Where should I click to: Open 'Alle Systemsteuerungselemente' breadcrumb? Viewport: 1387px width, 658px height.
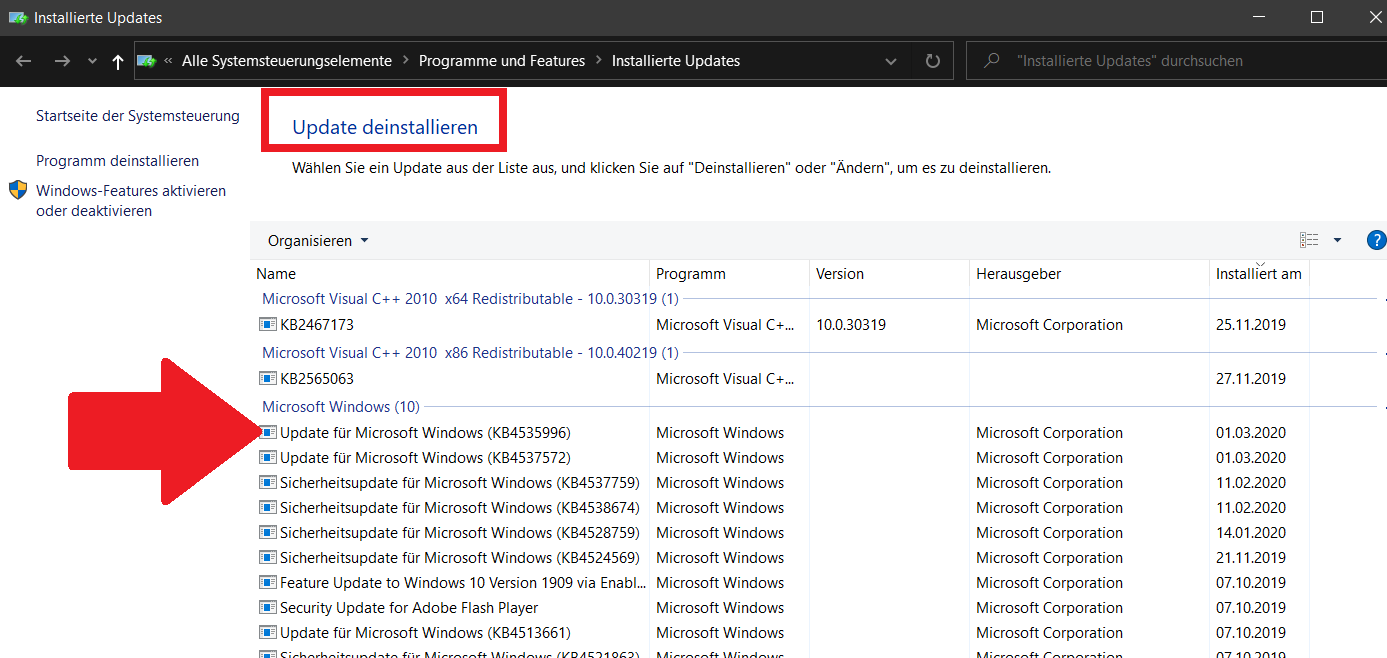point(287,61)
